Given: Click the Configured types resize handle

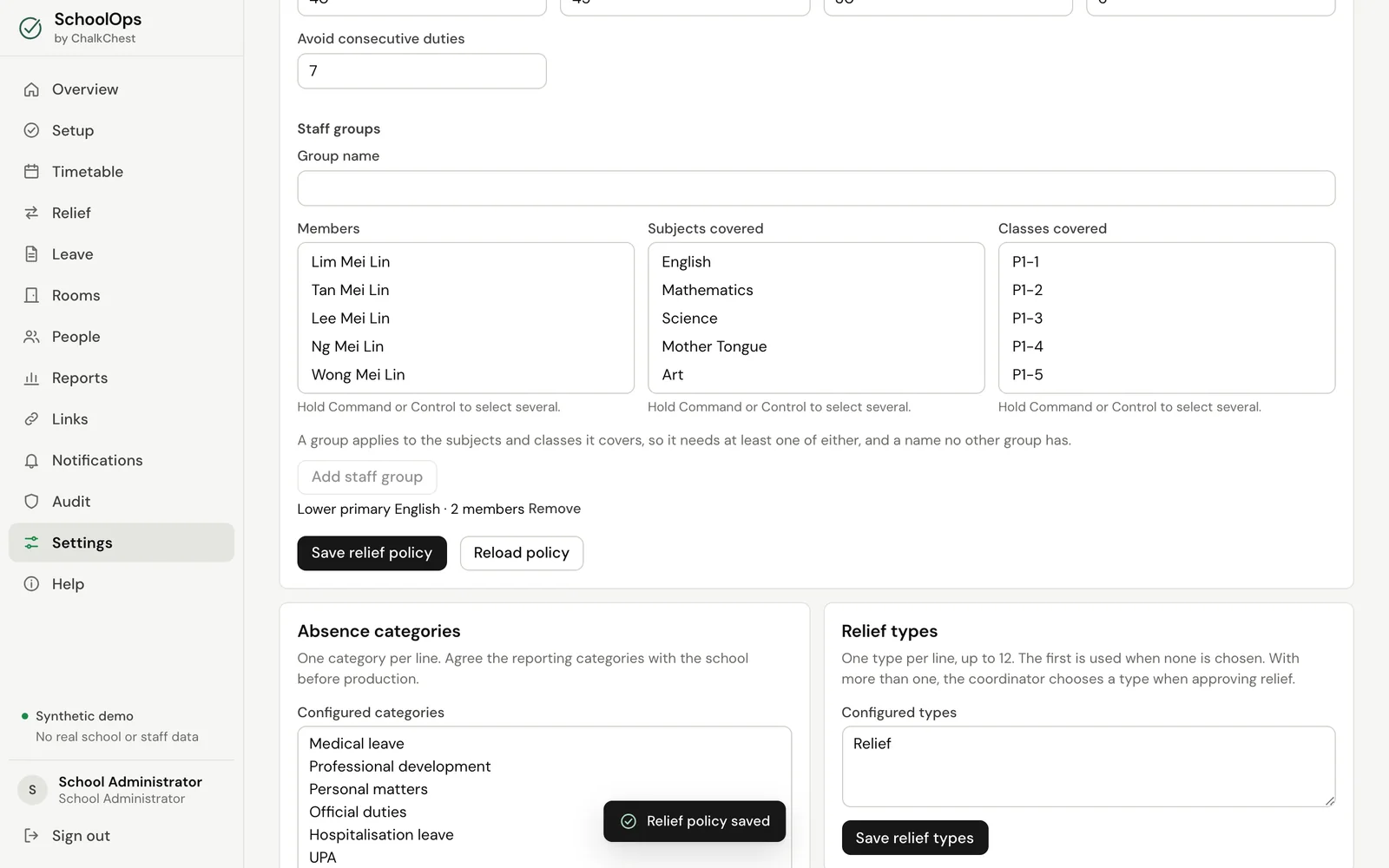Looking at the screenshot, I should [x=1329, y=800].
